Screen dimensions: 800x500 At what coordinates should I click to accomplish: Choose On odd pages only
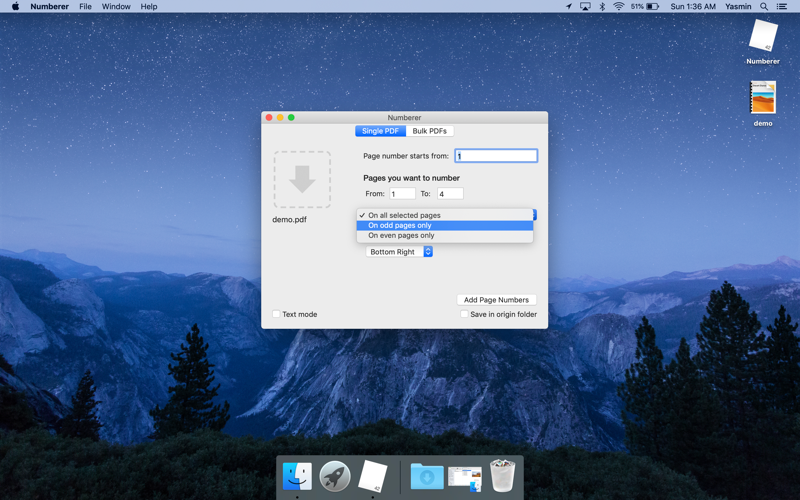coord(400,225)
